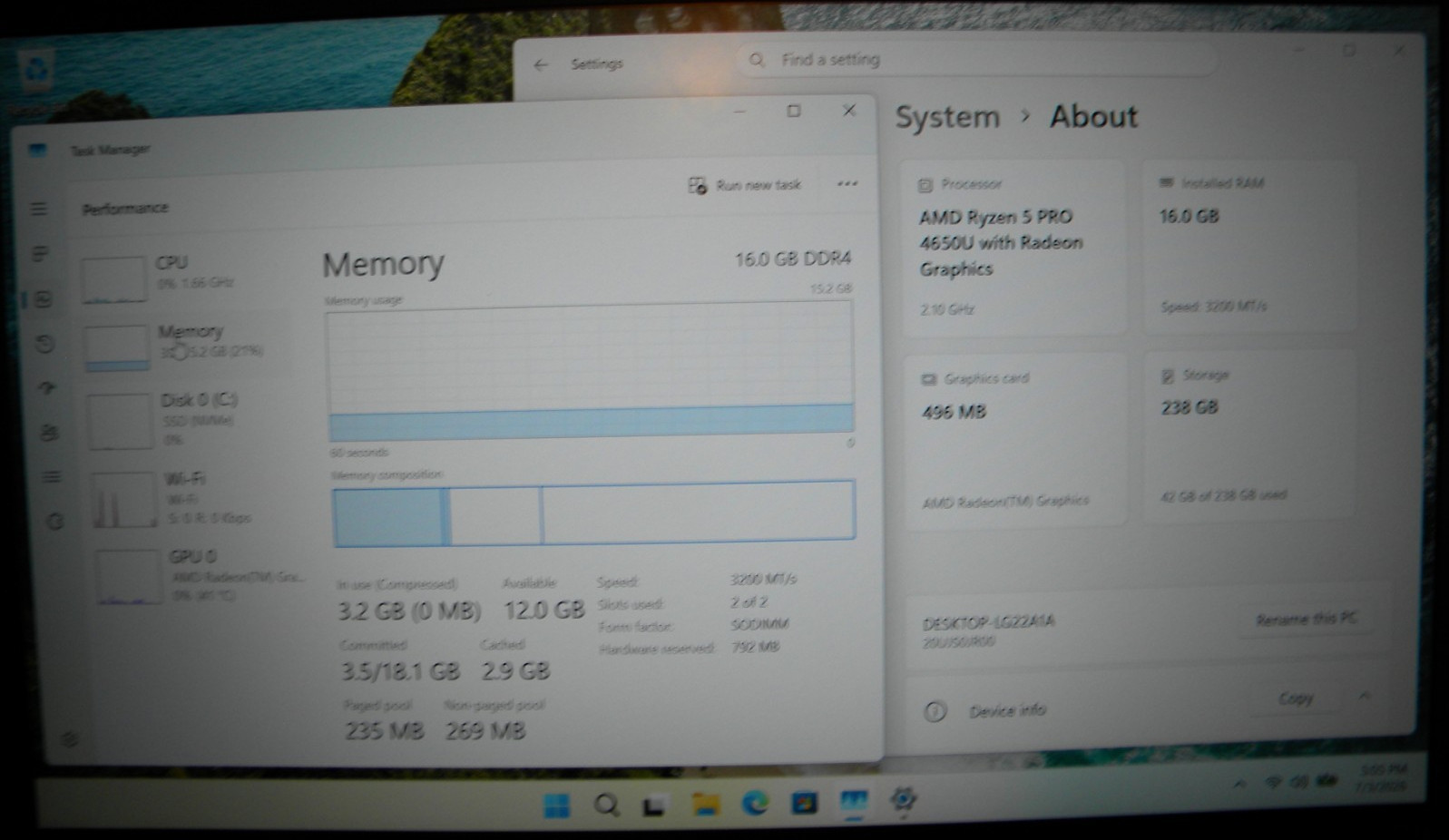This screenshot has height=840, width=1449.
Task: Click the Task Manager title bar app icon
Action: click(x=37, y=151)
